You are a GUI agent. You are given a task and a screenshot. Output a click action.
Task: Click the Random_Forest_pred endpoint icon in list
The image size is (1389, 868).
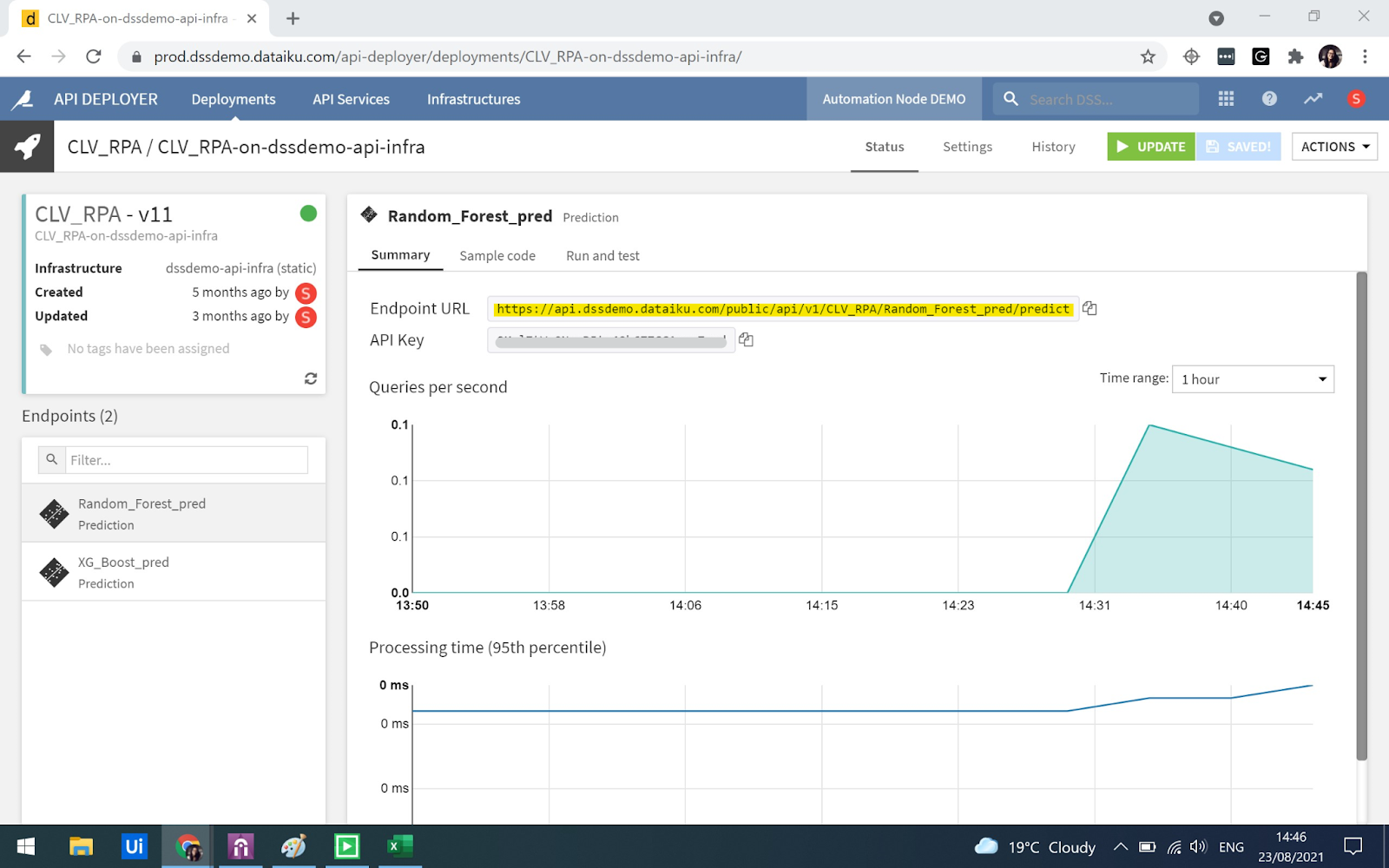[54, 514]
